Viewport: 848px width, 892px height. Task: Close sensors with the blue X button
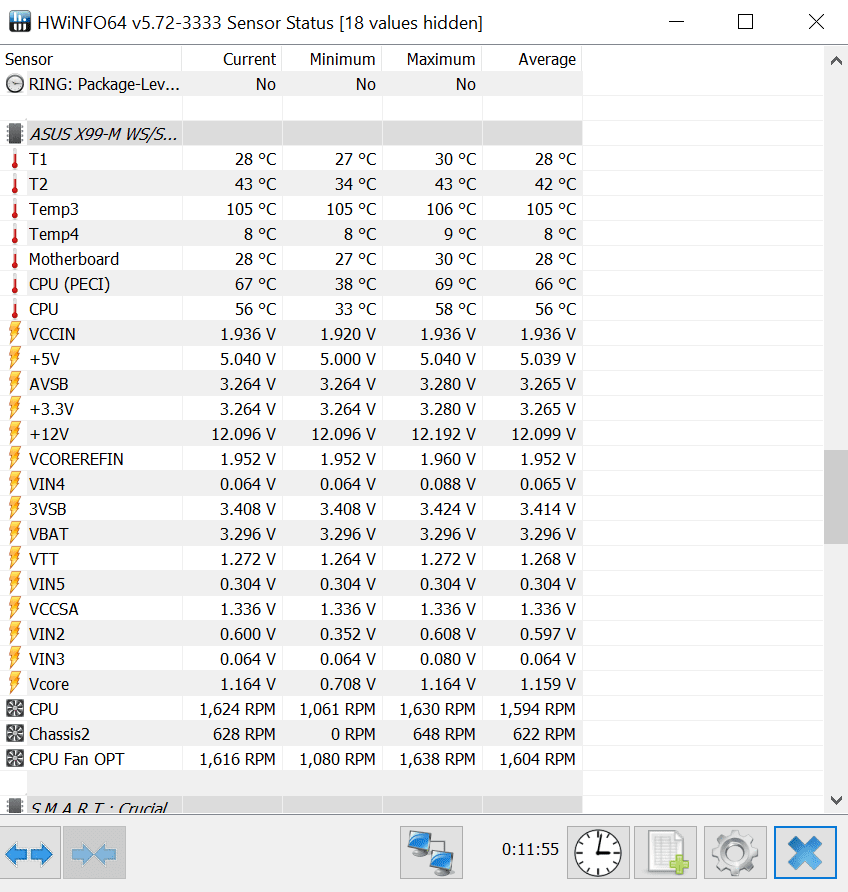point(805,853)
